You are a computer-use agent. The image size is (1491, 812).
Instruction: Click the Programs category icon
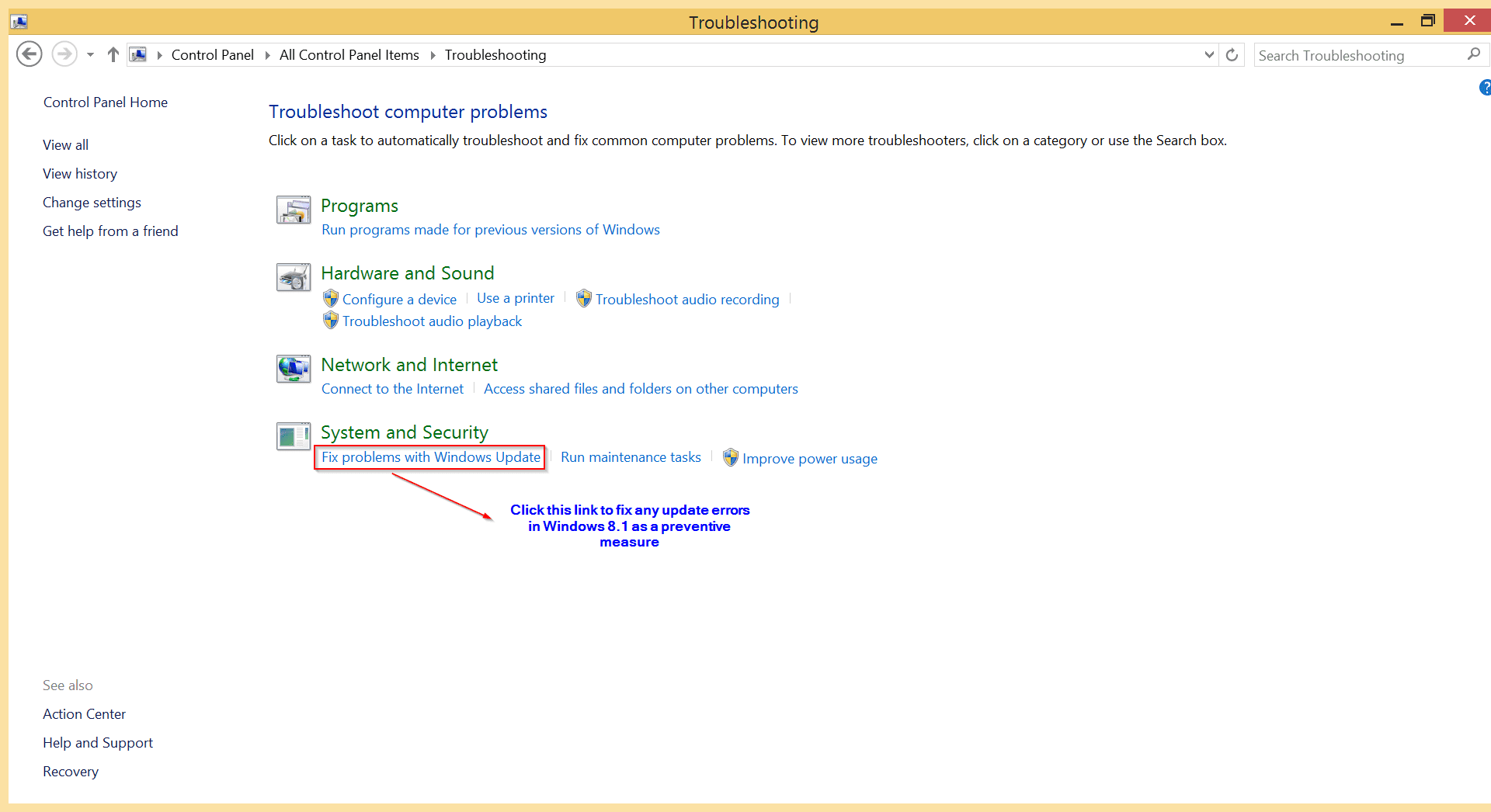[x=294, y=210]
